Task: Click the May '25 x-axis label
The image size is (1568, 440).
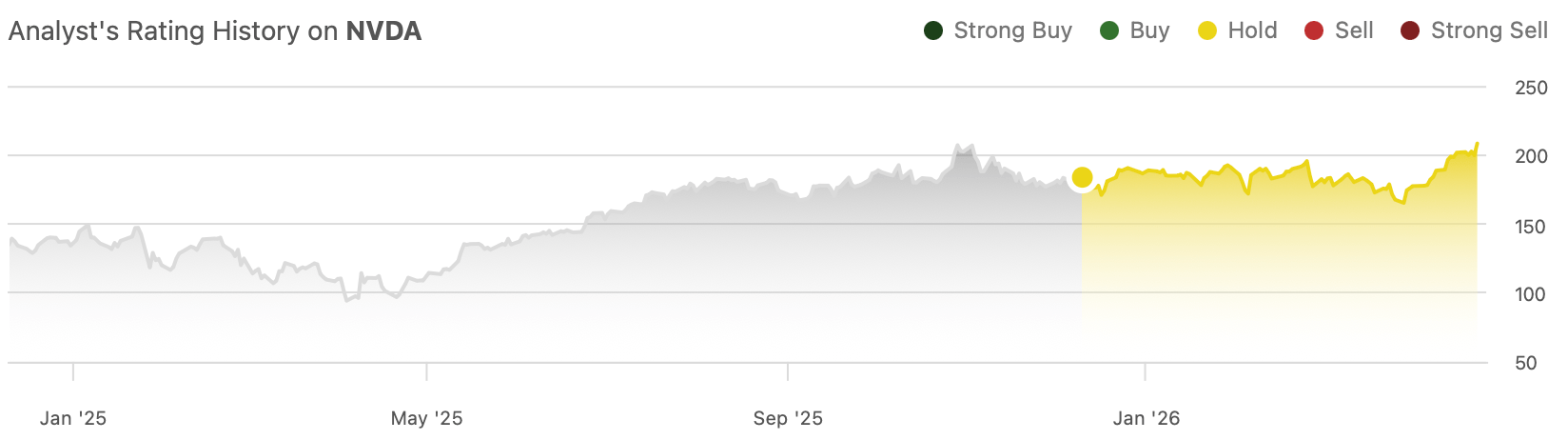Action: (x=426, y=418)
